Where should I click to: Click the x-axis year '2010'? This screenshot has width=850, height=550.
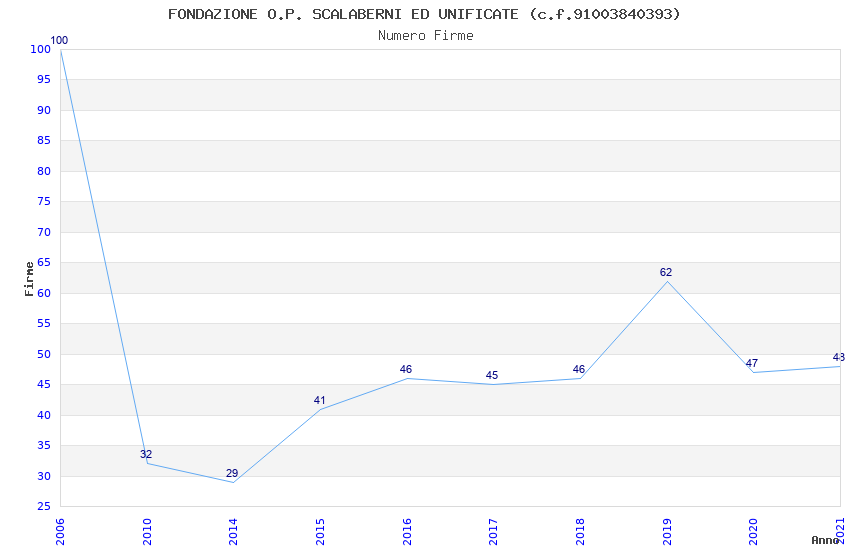[x=147, y=532]
